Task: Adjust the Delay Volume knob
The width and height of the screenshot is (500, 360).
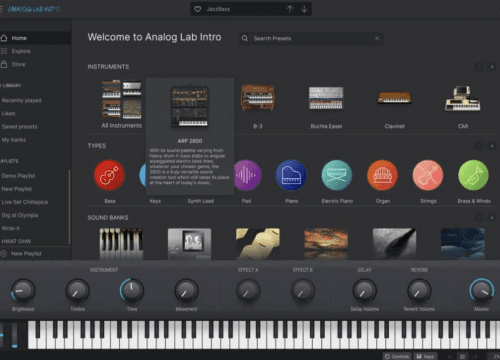Action: (364, 290)
